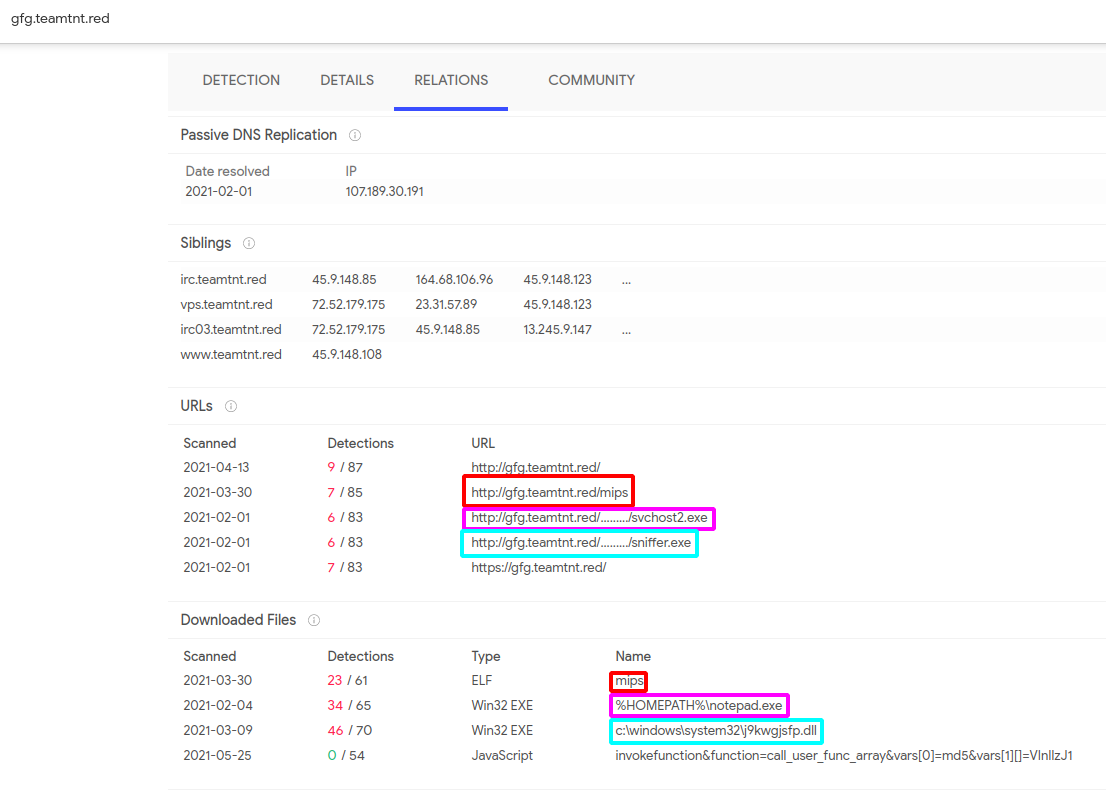Expand more IPs for irc.teamtnt.red row

[x=626, y=280]
